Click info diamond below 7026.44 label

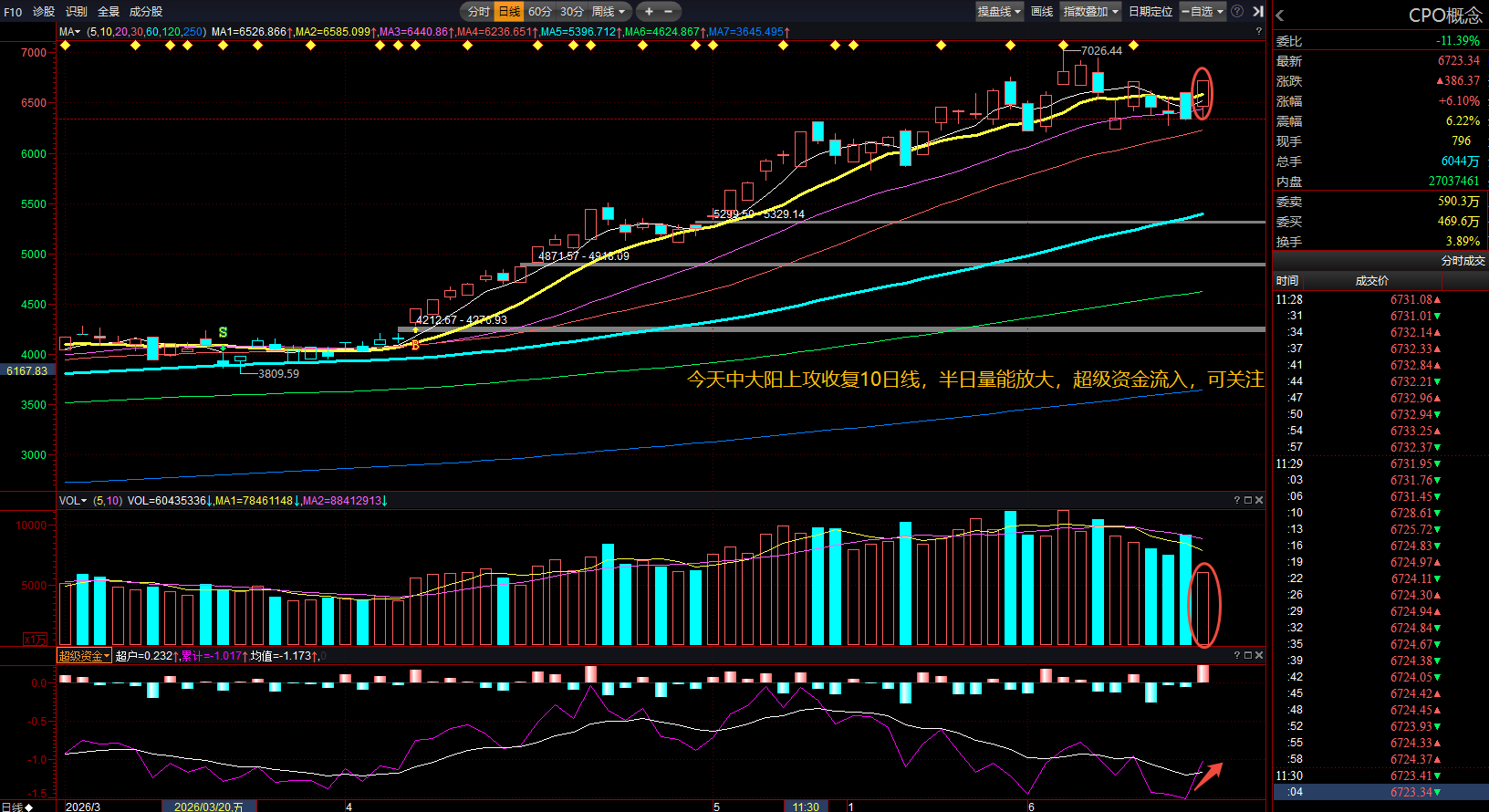click(1064, 45)
